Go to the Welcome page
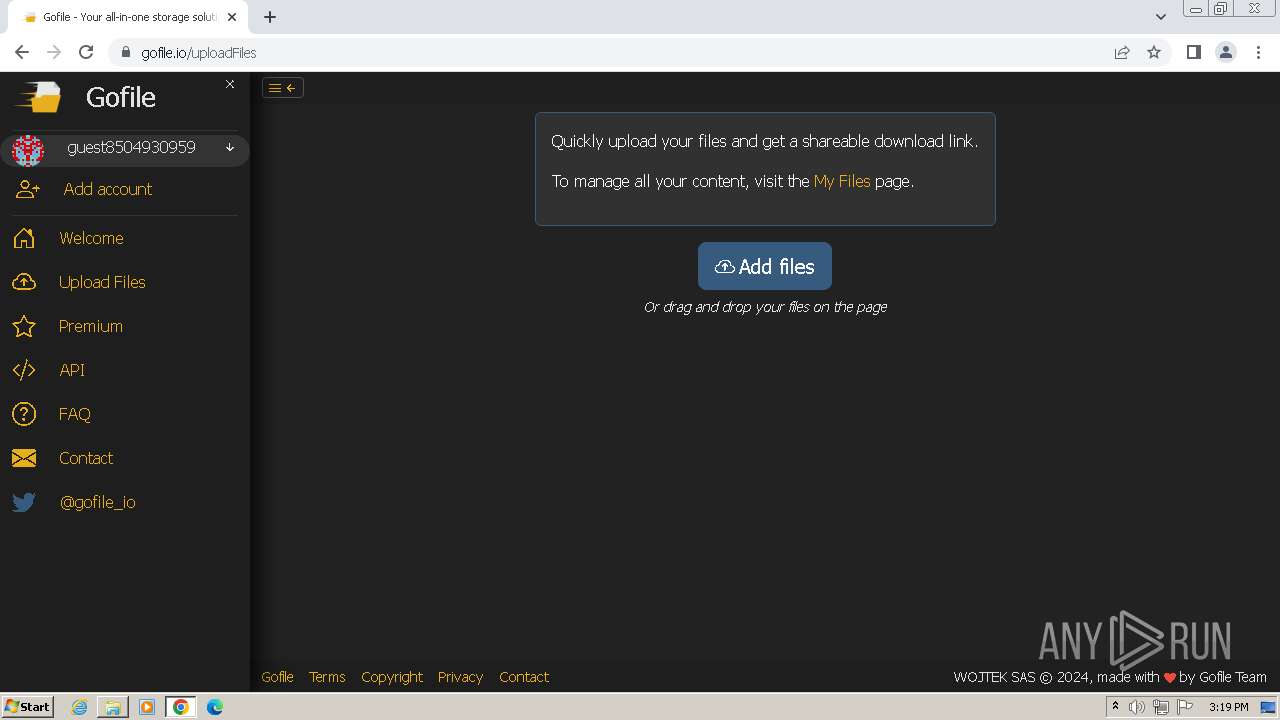This screenshot has height=720, width=1280. 91,238
